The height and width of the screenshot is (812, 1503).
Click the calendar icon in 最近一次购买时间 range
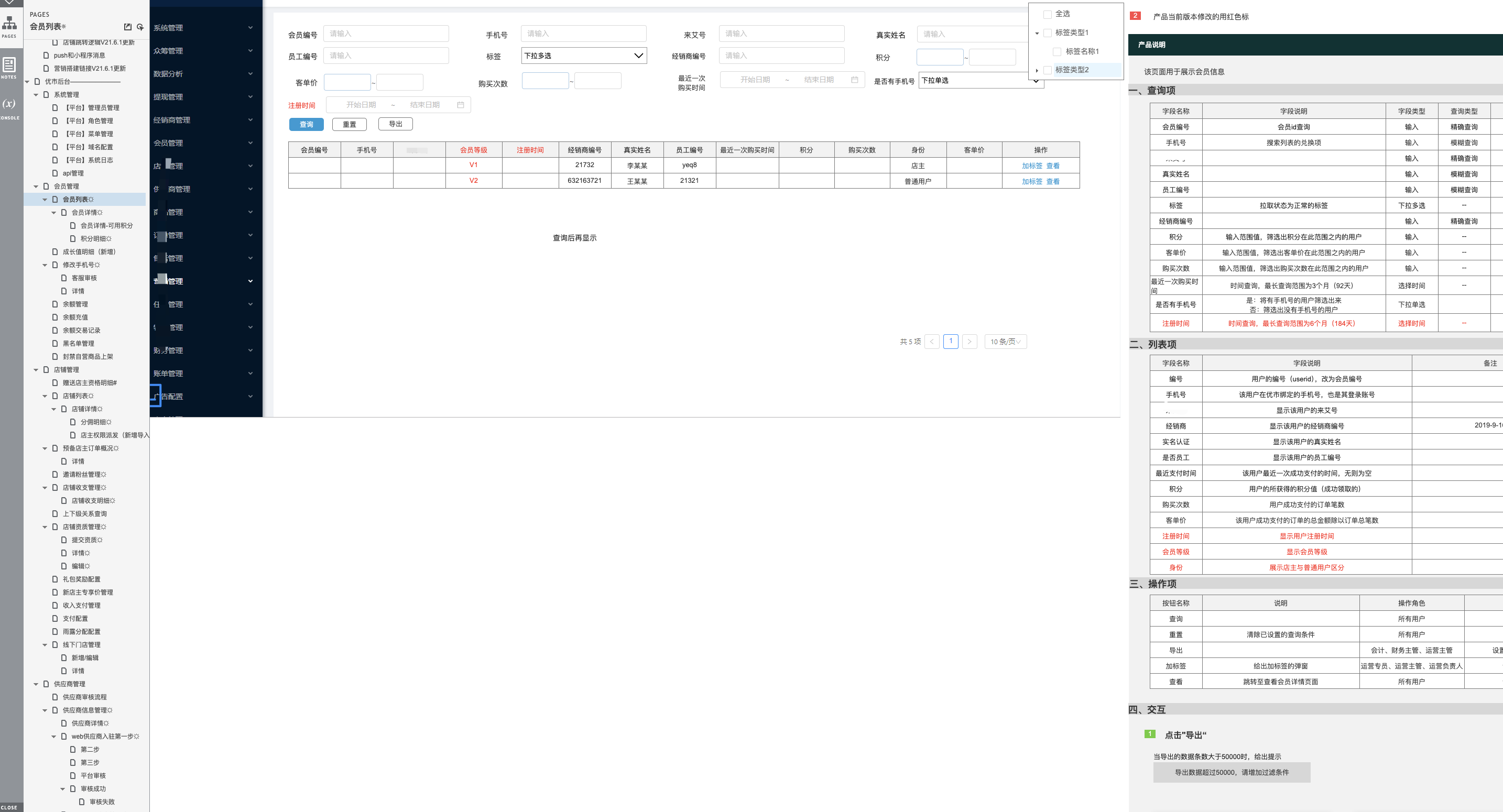pos(854,80)
